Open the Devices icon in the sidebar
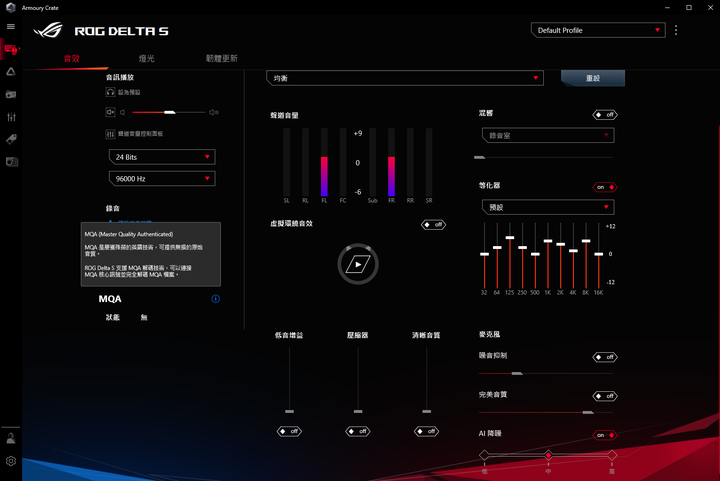720x481 pixels. (x=11, y=49)
